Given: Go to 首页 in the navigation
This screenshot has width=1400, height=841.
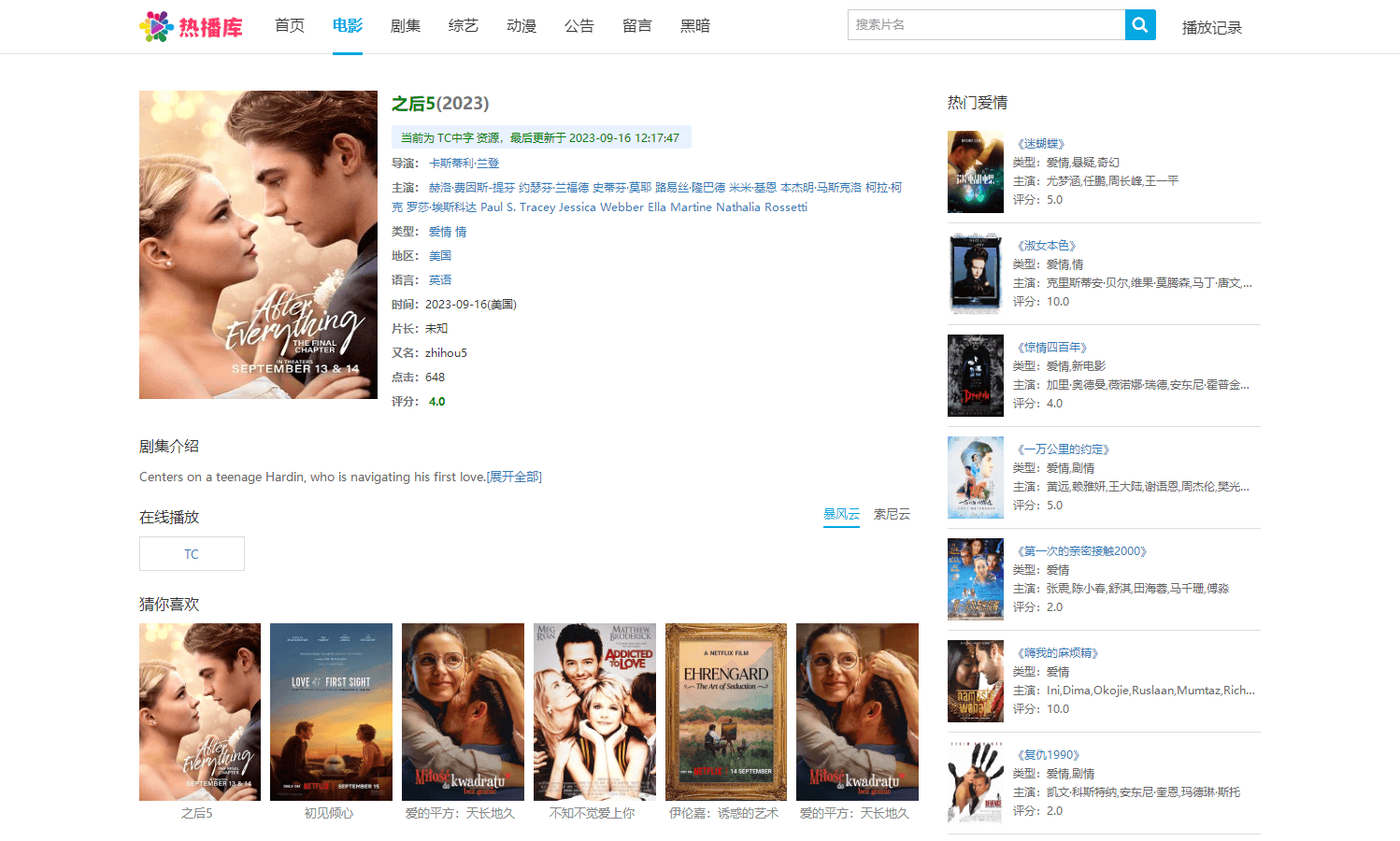Looking at the screenshot, I should point(290,26).
